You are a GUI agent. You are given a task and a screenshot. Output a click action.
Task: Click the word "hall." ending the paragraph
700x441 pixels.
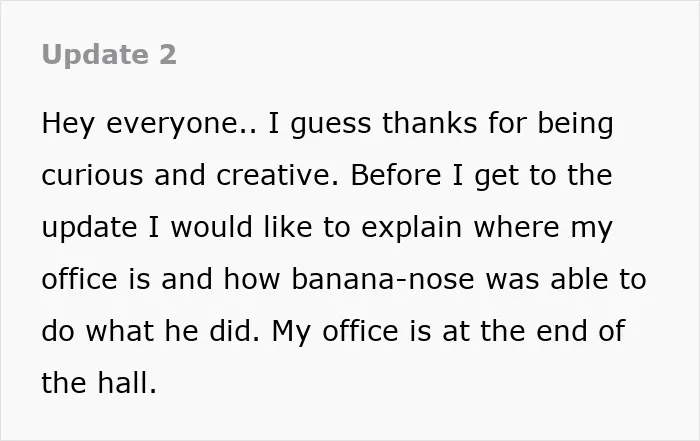(x=127, y=383)
